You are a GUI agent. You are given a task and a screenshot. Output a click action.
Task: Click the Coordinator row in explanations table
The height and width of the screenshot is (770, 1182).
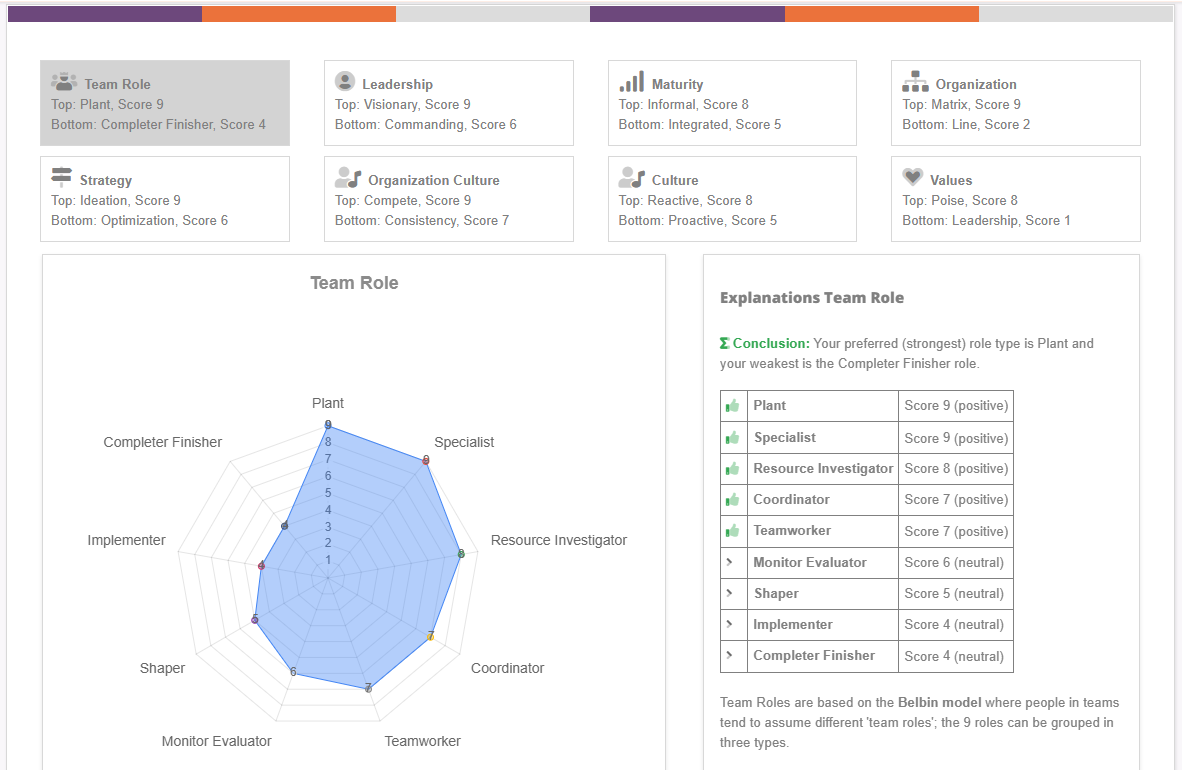(791, 499)
